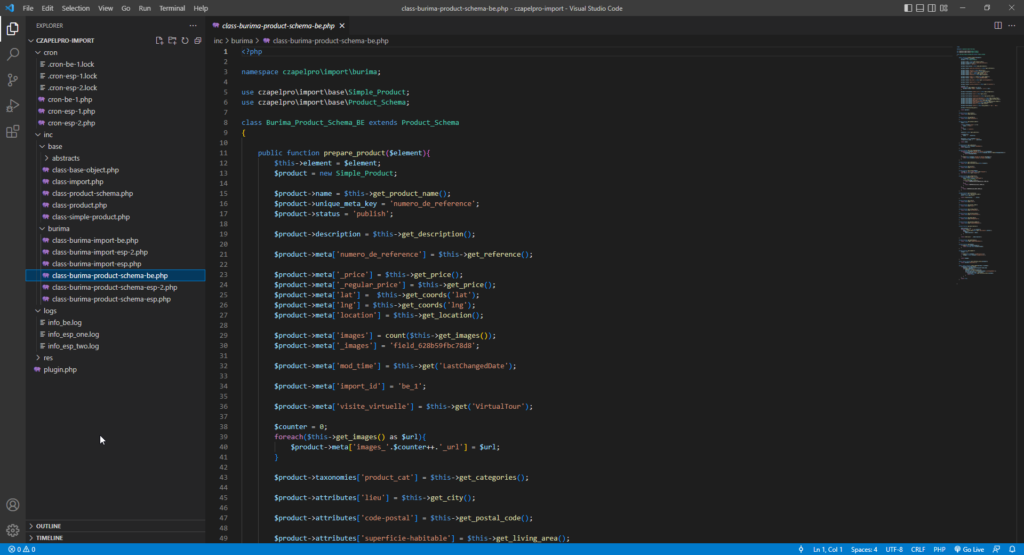Open explorer Views and More Actions menu
Viewport: 1024px width, 555px height.
(x=193, y=25)
